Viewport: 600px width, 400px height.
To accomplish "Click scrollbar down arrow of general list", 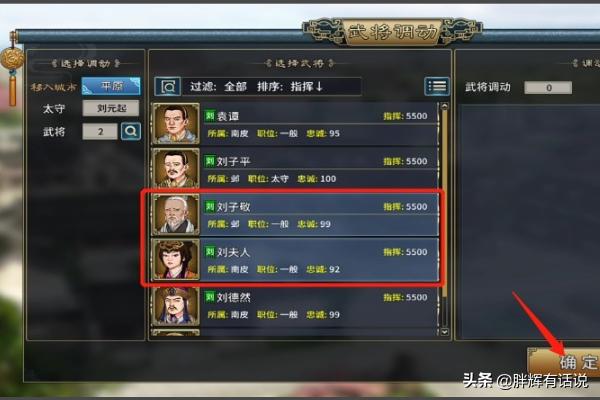I will pos(444,331).
